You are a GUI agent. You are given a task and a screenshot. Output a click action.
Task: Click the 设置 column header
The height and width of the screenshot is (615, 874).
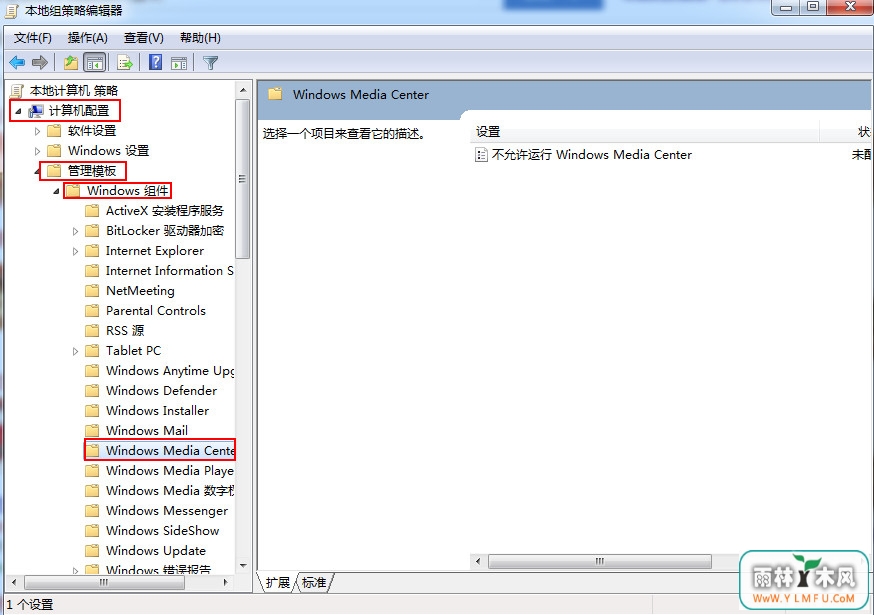[x=645, y=132]
